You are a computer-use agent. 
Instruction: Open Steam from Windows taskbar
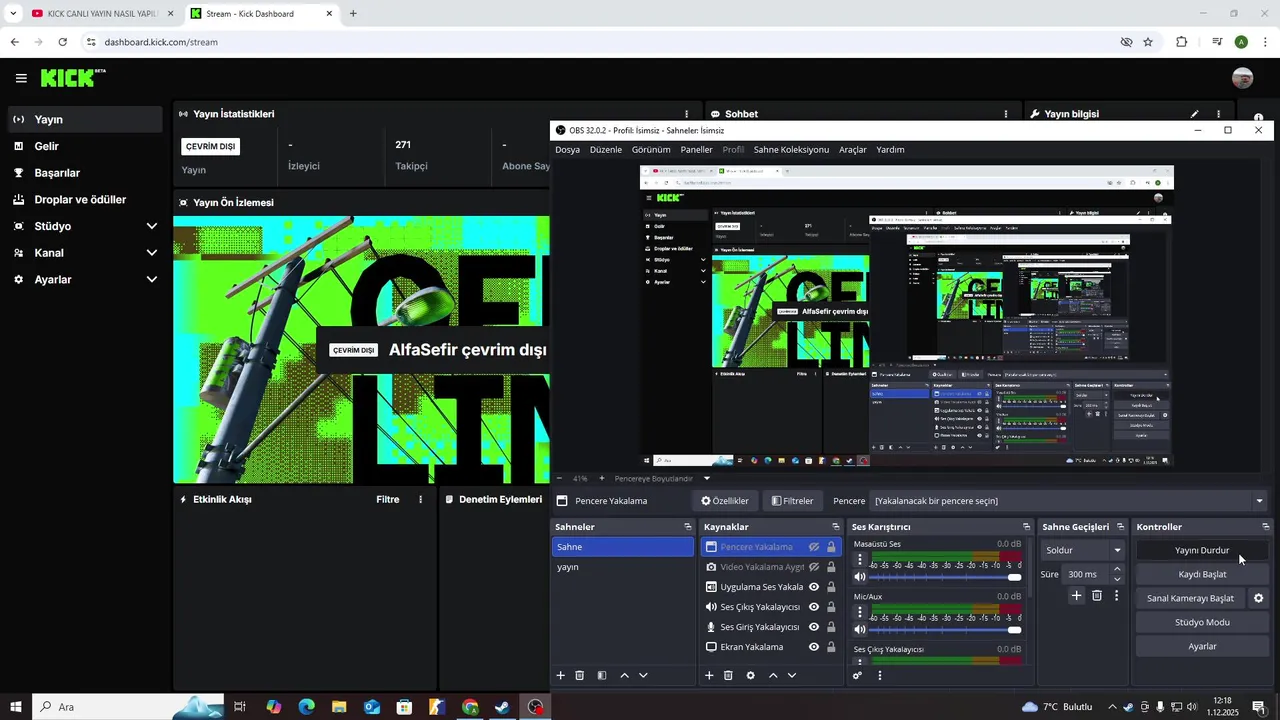[x=502, y=707]
